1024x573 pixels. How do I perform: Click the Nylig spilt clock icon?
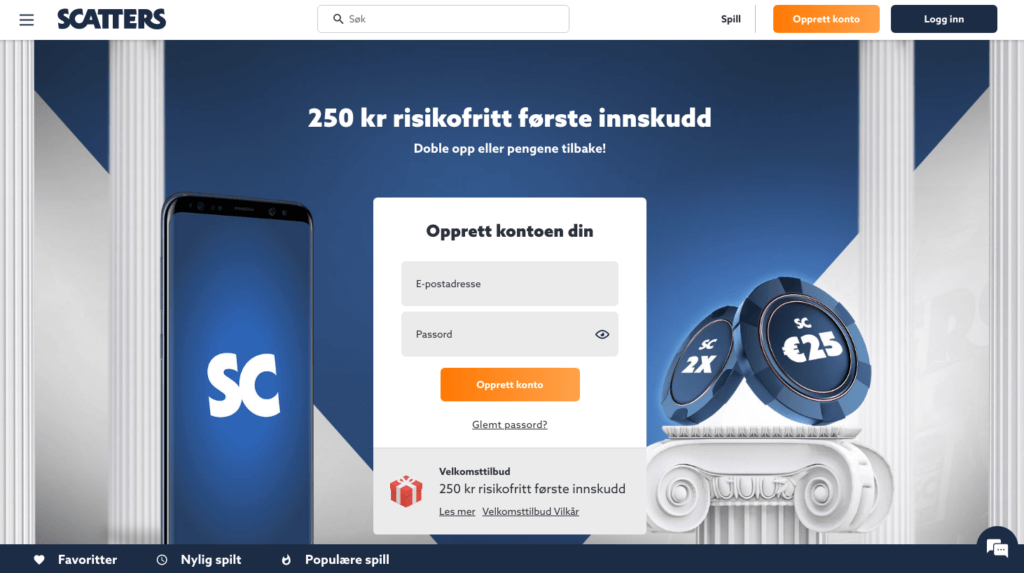click(x=162, y=560)
